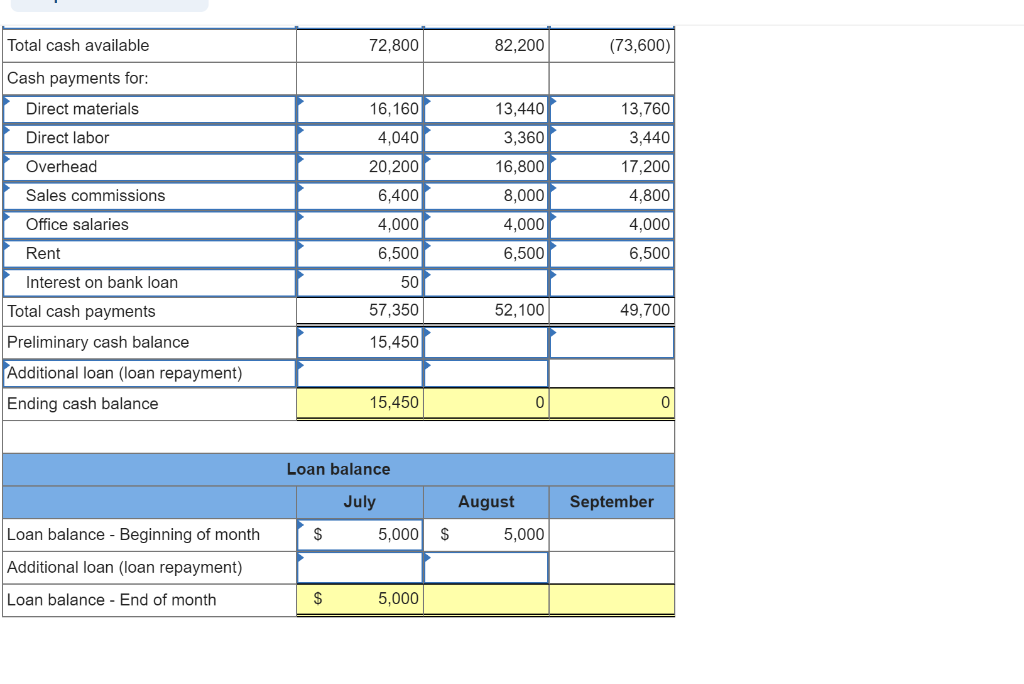Select July Preliminary cash balance cell 15,450
1024x684 pixels.
click(360, 342)
